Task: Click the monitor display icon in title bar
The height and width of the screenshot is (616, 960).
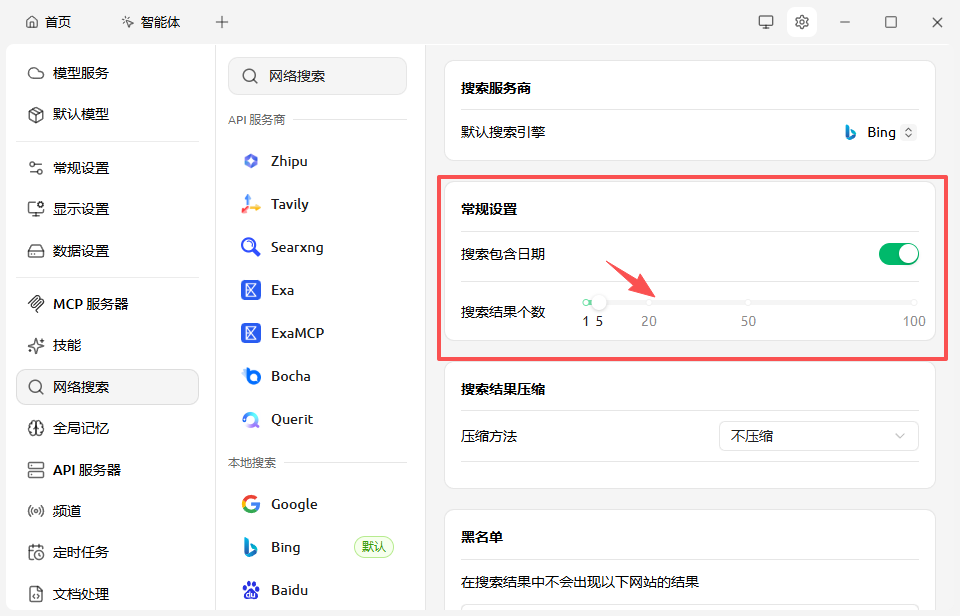Action: pos(765,22)
